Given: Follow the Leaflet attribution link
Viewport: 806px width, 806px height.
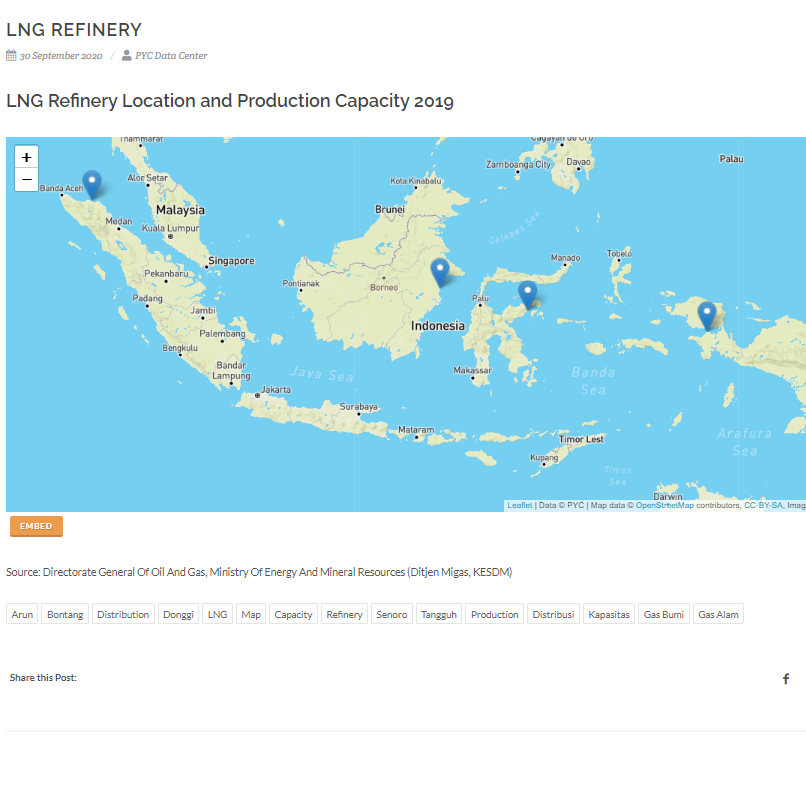Looking at the screenshot, I should tap(520, 505).
